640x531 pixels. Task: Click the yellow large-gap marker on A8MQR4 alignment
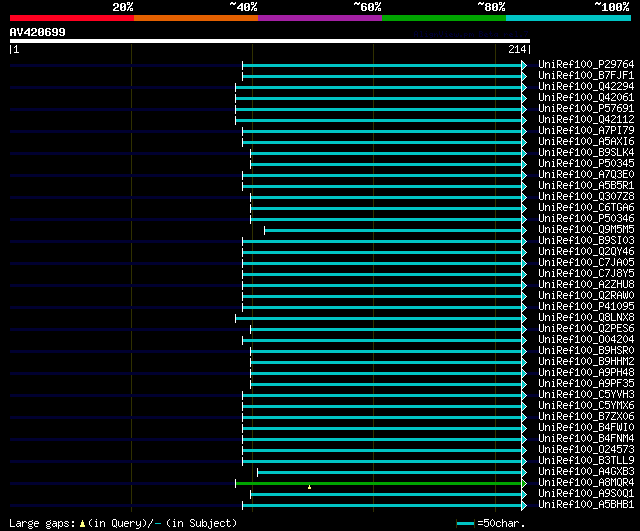[x=309, y=487]
